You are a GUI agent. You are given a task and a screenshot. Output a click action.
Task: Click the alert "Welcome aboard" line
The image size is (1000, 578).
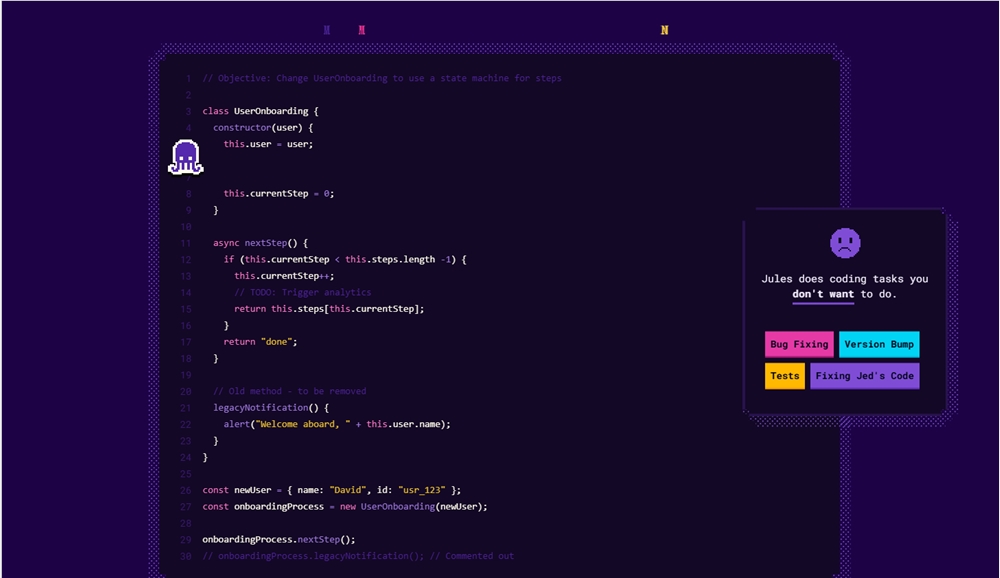[x=337, y=424]
